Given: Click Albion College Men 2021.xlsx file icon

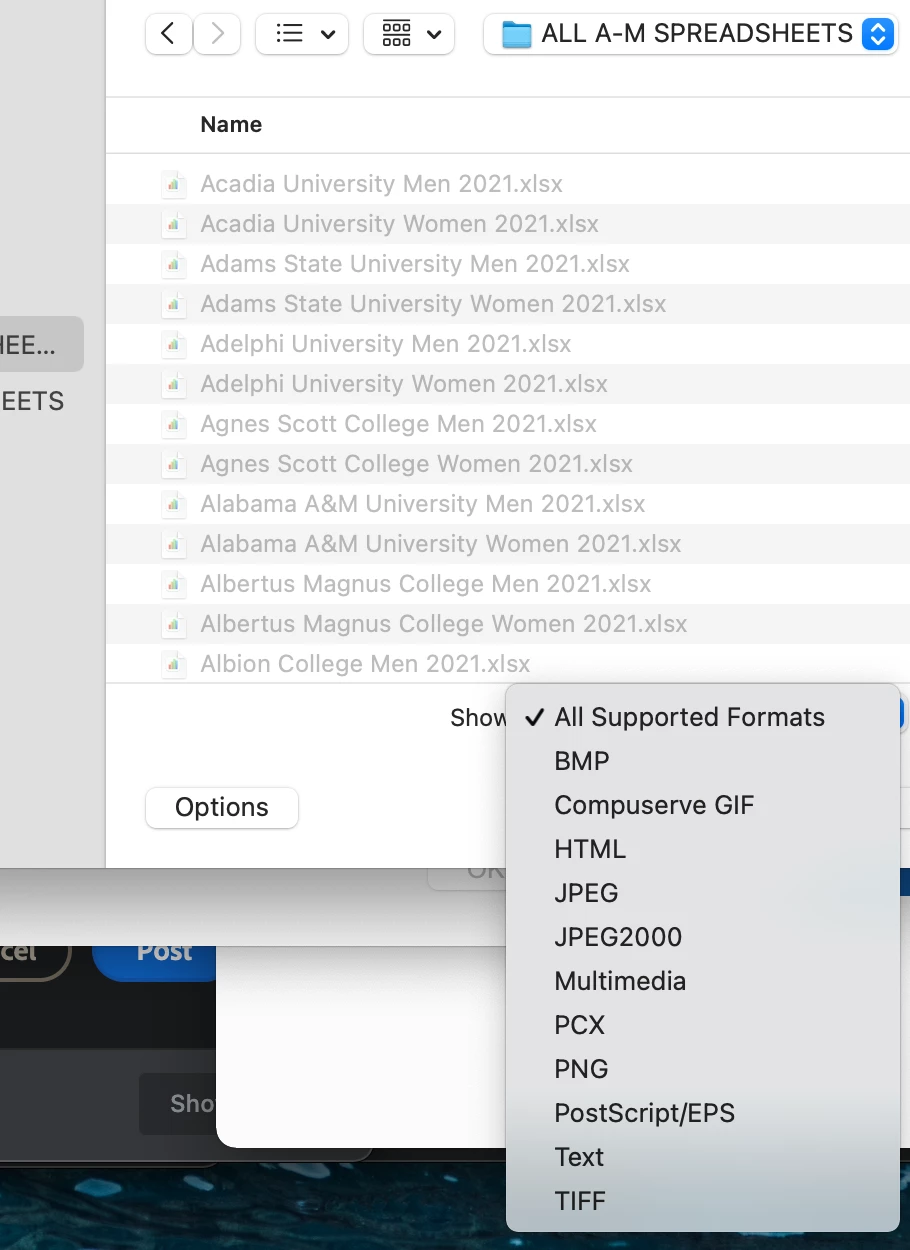Looking at the screenshot, I should tap(174, 664).
